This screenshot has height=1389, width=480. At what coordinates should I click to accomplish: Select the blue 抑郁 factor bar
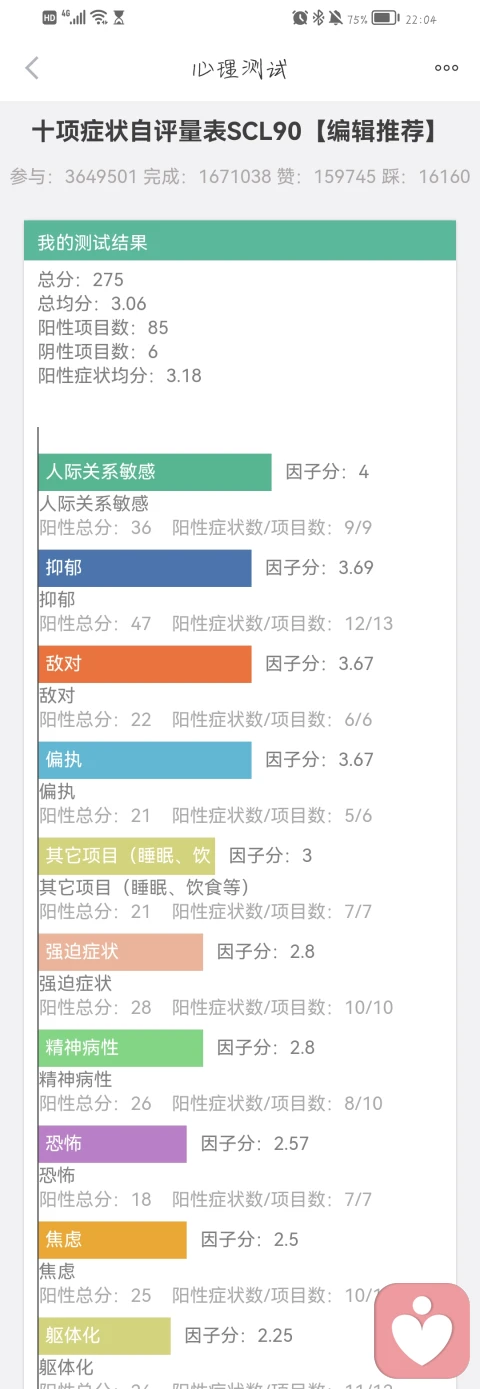coord(145,568)
